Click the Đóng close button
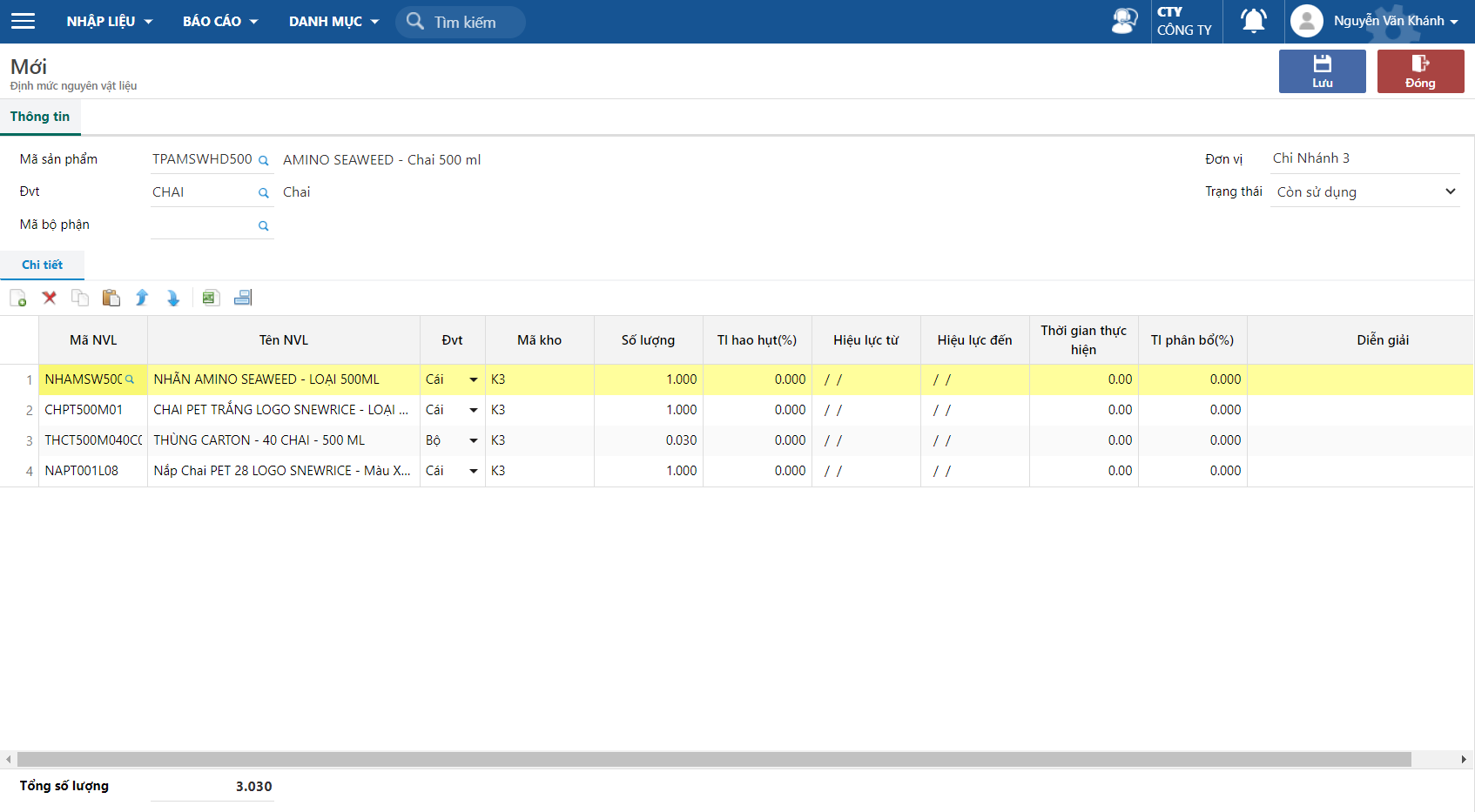 click(1420, 71)
